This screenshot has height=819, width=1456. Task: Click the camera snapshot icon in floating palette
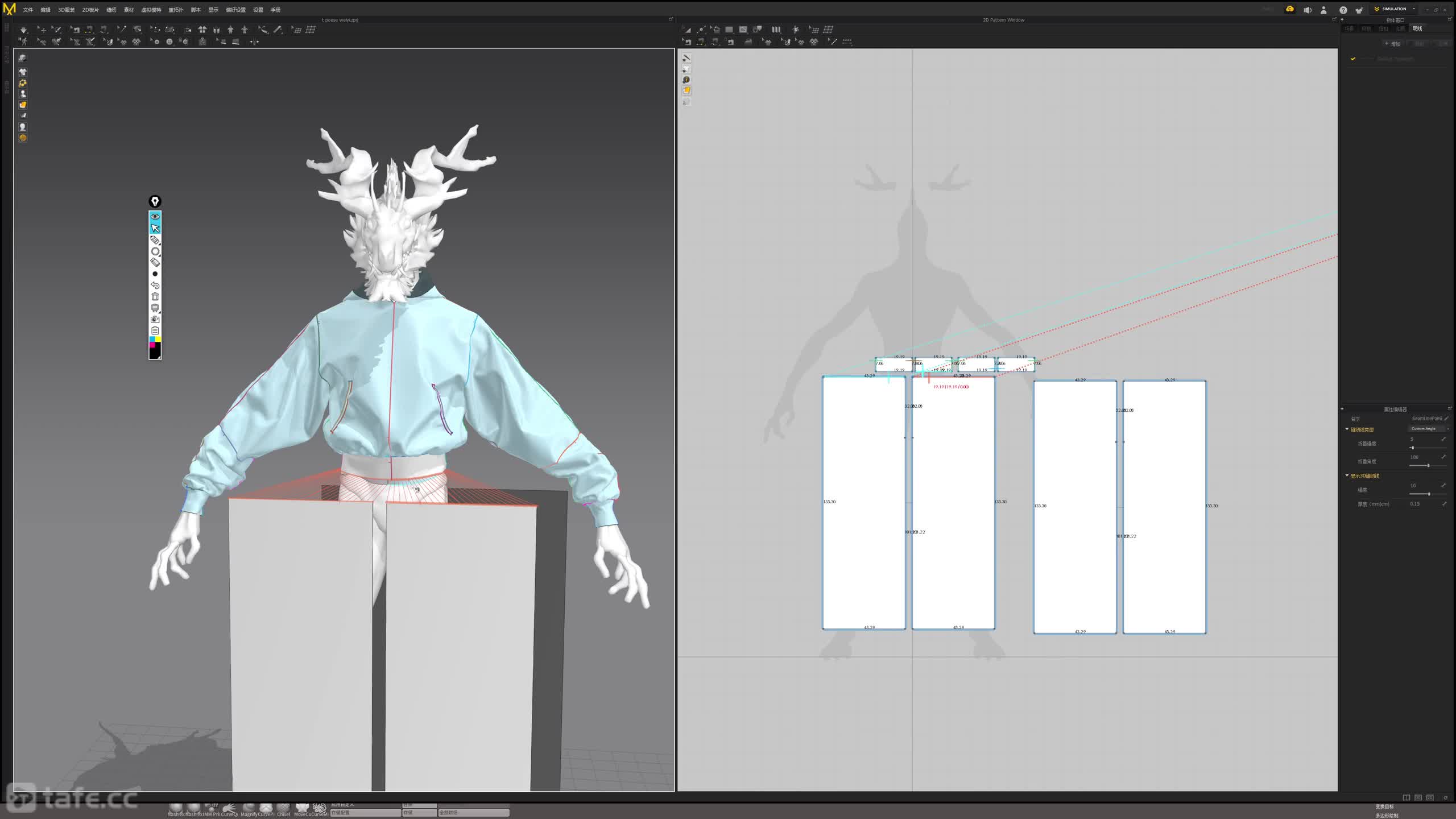[155, 319]
